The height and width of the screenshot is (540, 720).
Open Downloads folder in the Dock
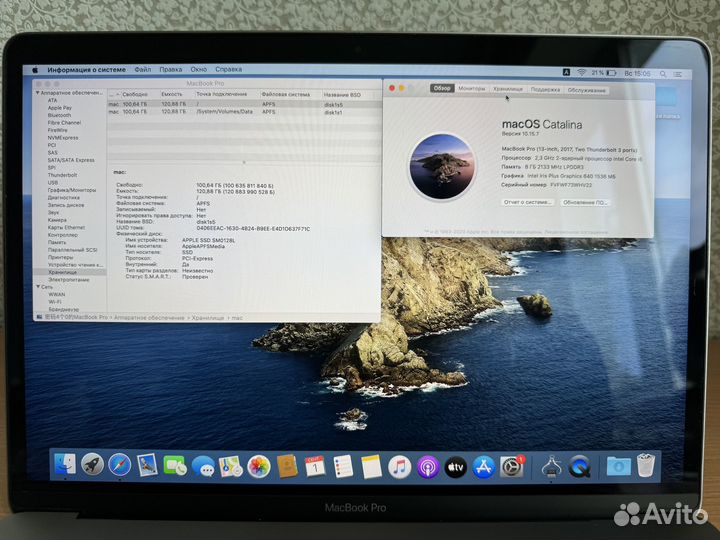tap(619, 467)
